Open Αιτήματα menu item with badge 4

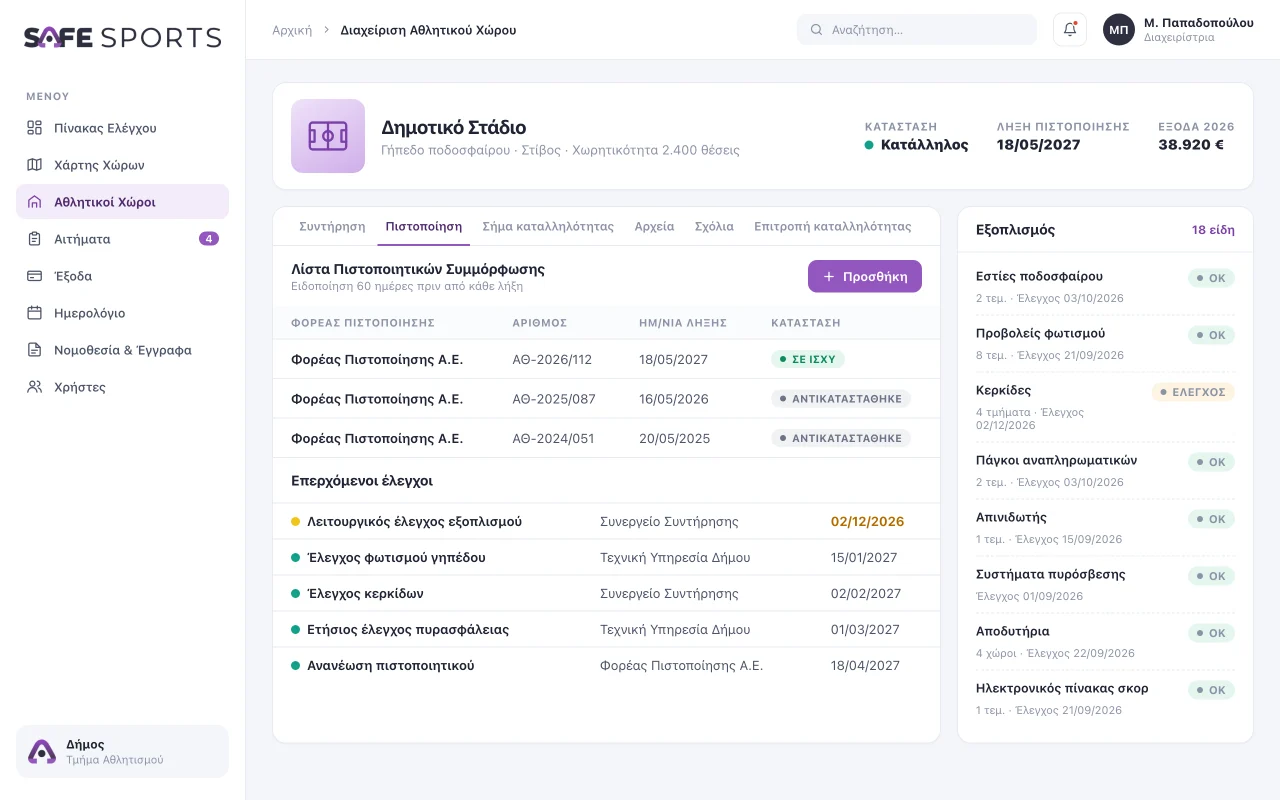(122, 239)
